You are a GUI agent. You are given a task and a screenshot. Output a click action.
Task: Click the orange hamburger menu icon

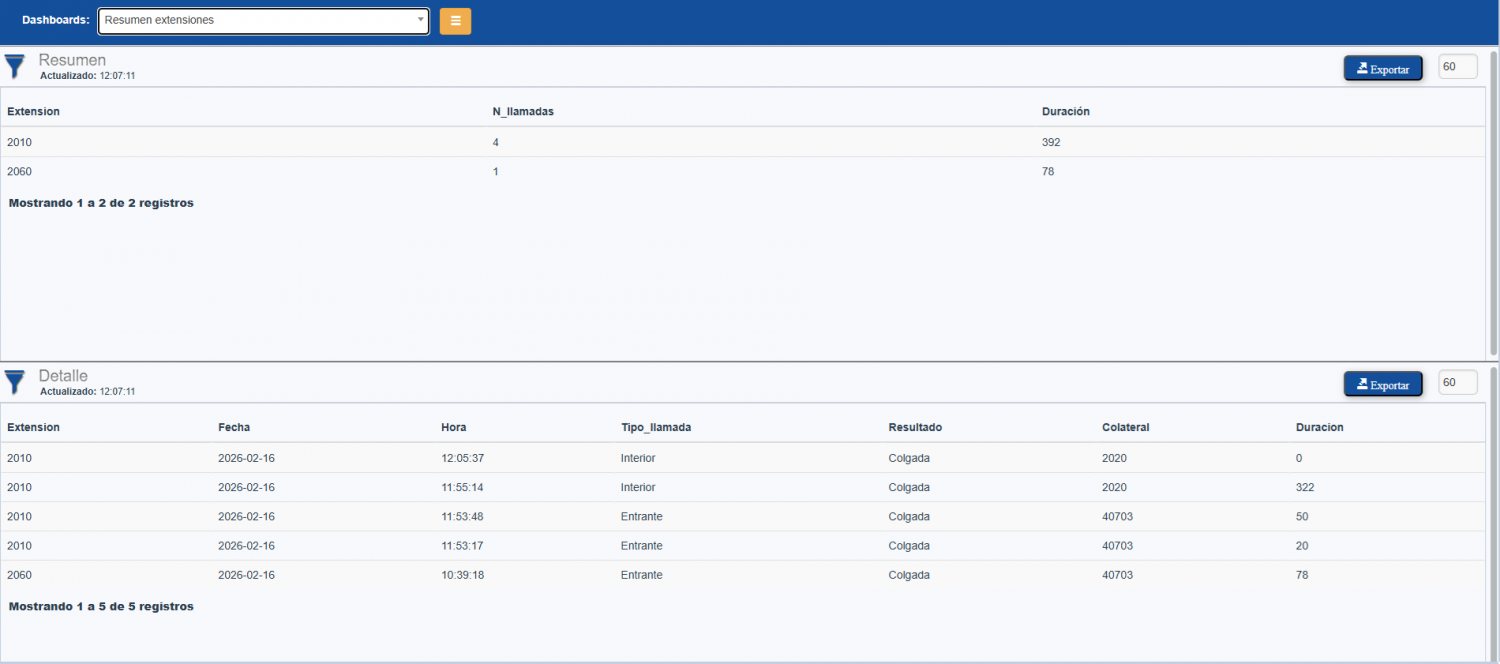click(455, 20)
